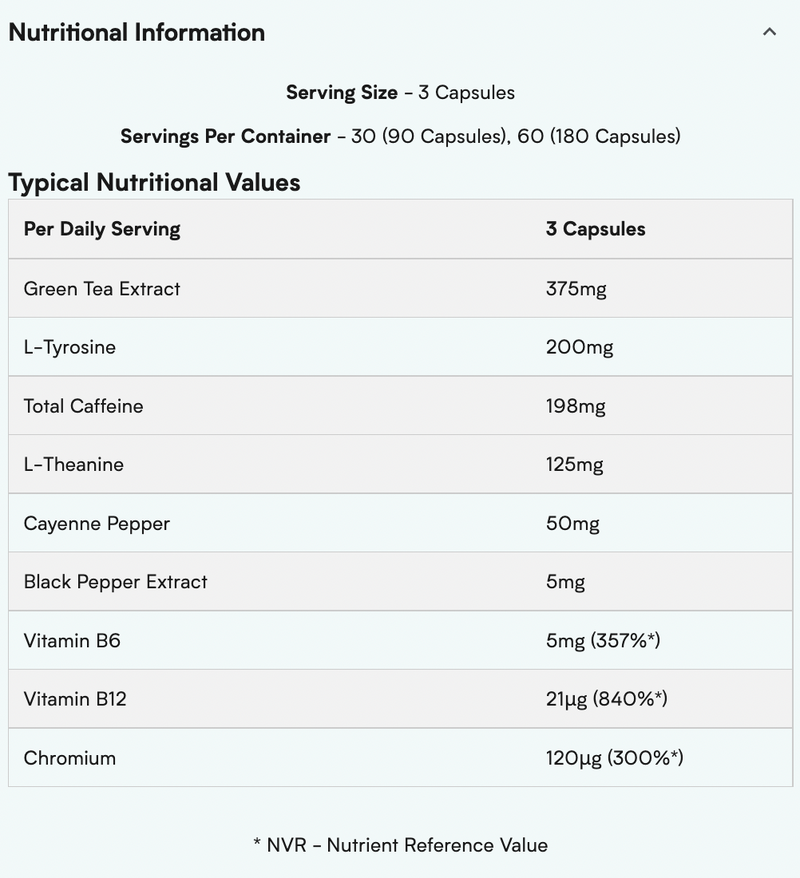Select the Per Daily Serving column header

(102, 229)
